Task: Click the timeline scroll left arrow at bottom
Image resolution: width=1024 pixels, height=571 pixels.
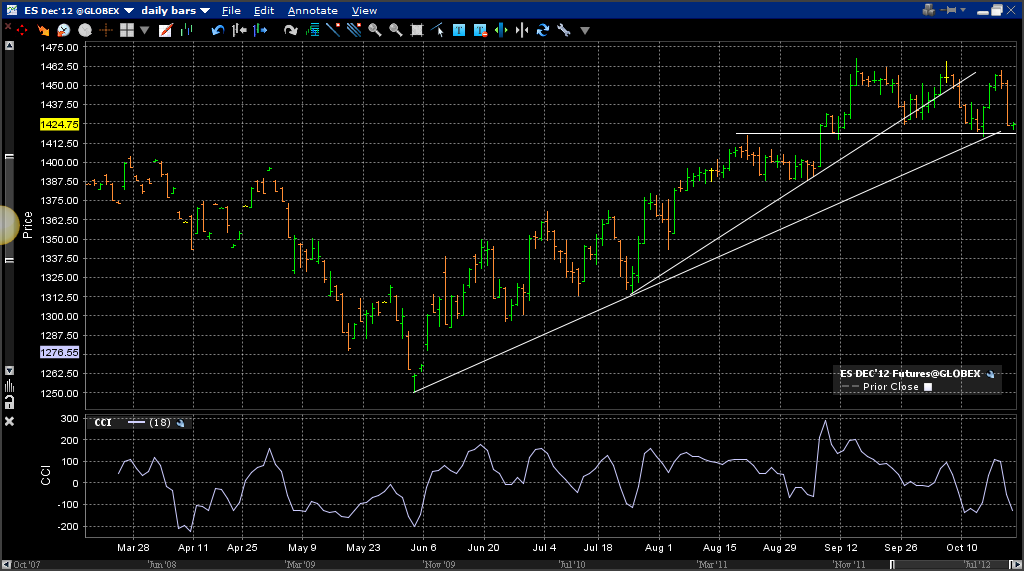Action: [x=7, y=564]
